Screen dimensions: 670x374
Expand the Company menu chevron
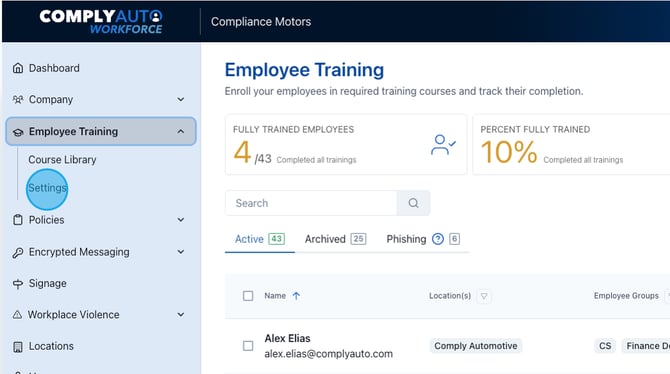click(181, 100)
